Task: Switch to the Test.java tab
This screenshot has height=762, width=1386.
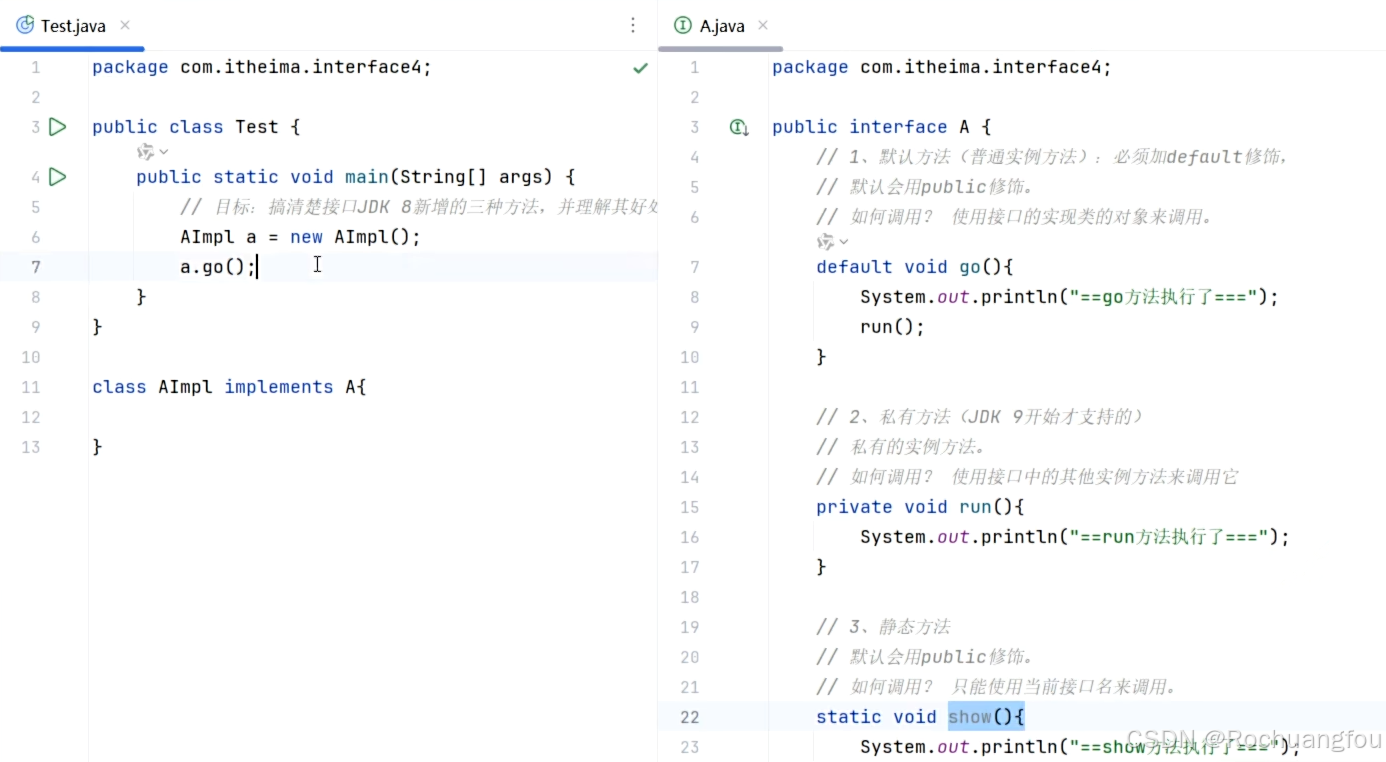Action: click(73, 26)
